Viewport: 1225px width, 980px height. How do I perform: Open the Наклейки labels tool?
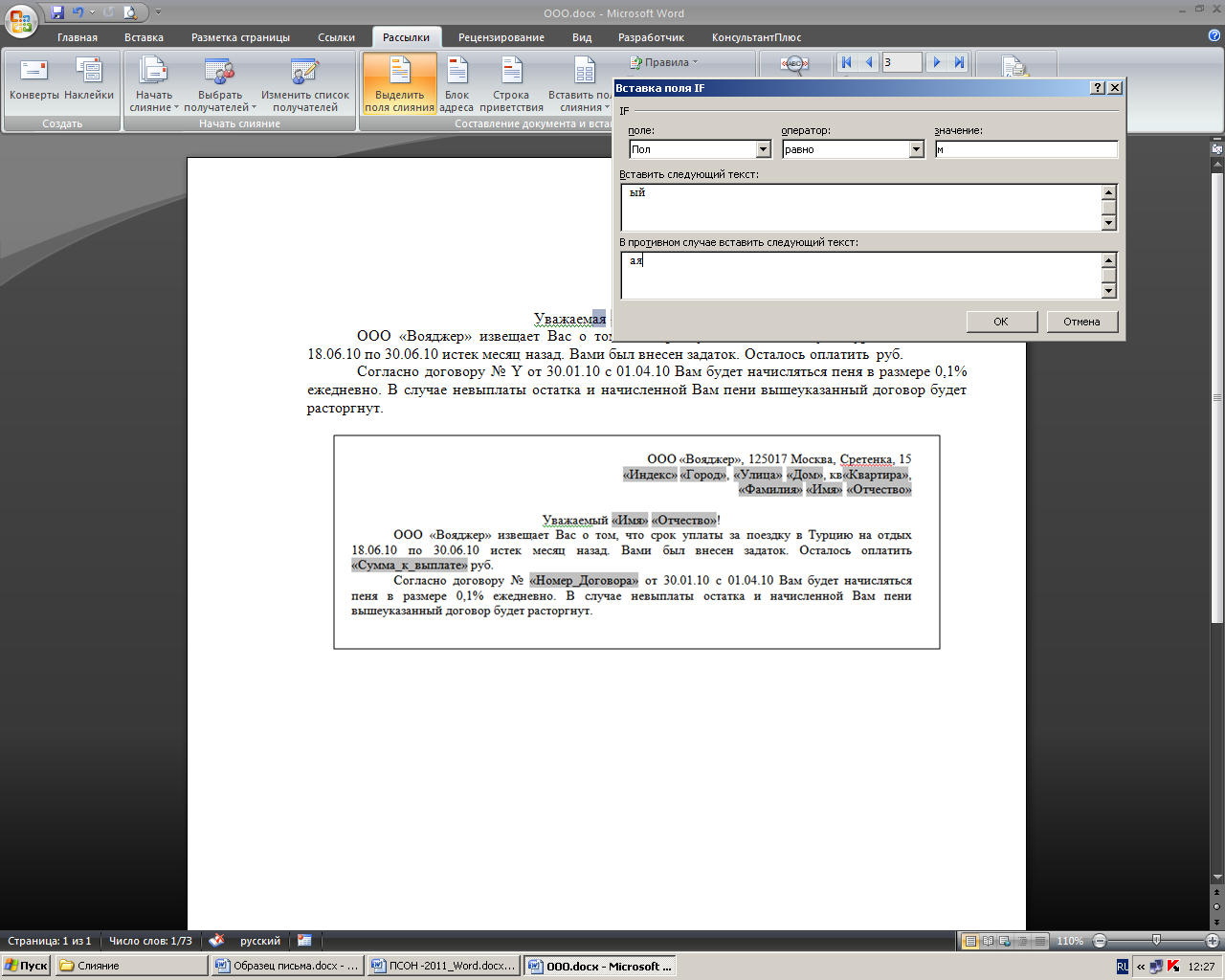point(89,80)
